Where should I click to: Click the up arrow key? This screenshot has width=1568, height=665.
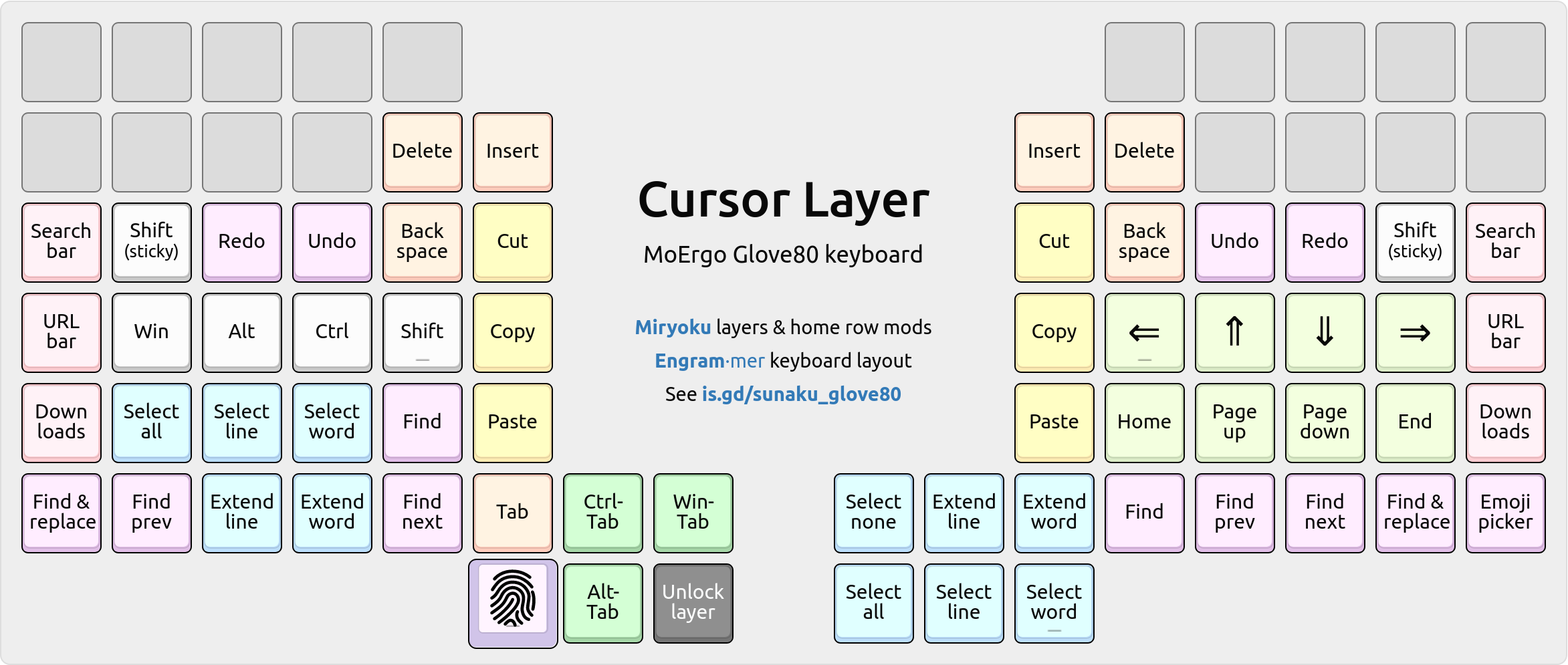click(x=1234, y=332)
